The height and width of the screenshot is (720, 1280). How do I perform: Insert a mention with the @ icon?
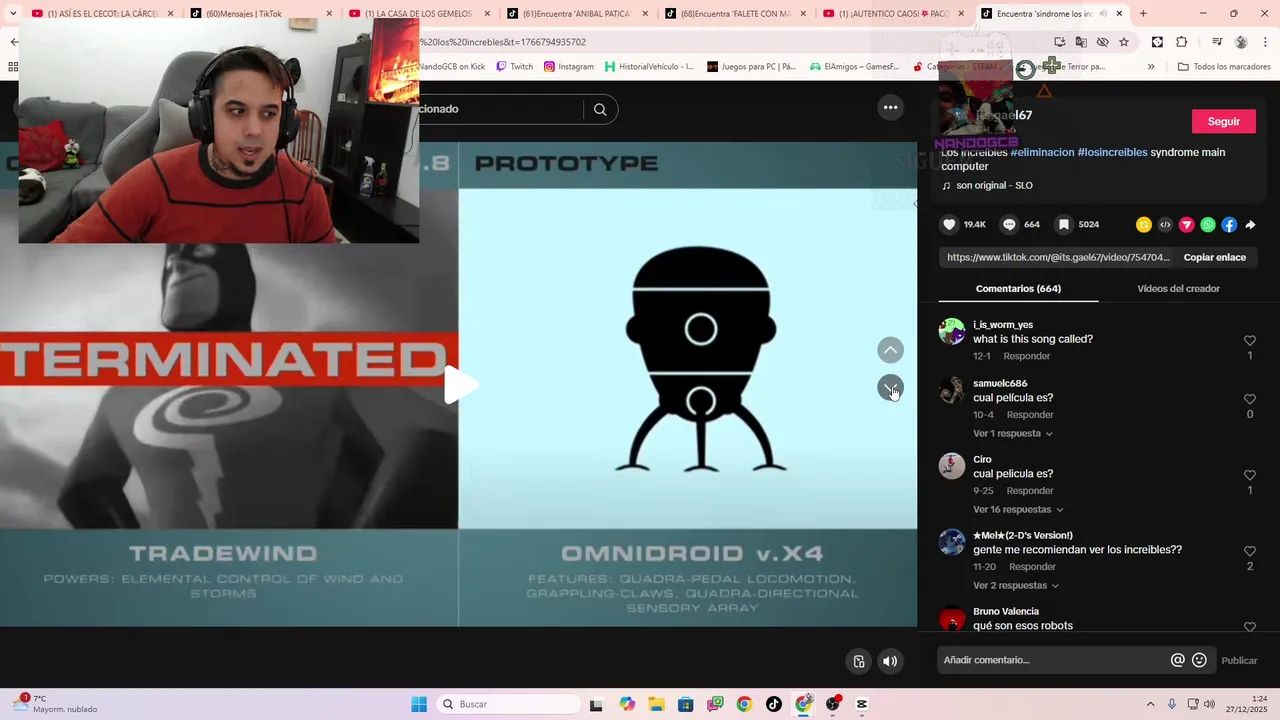click(1178, 660)
